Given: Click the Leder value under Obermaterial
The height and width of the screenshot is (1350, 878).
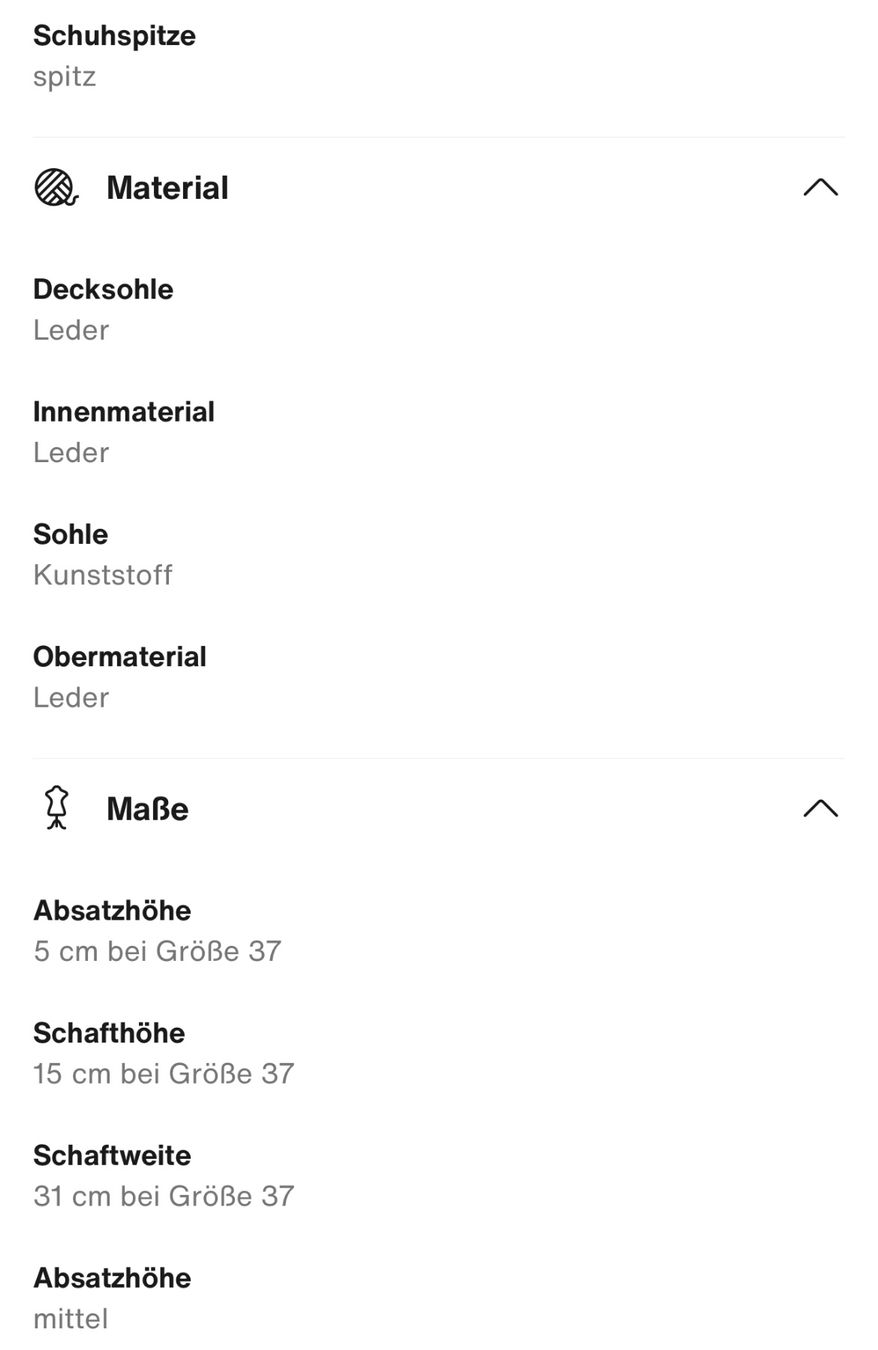Looking at the screenshot, I should pos(71,698).
